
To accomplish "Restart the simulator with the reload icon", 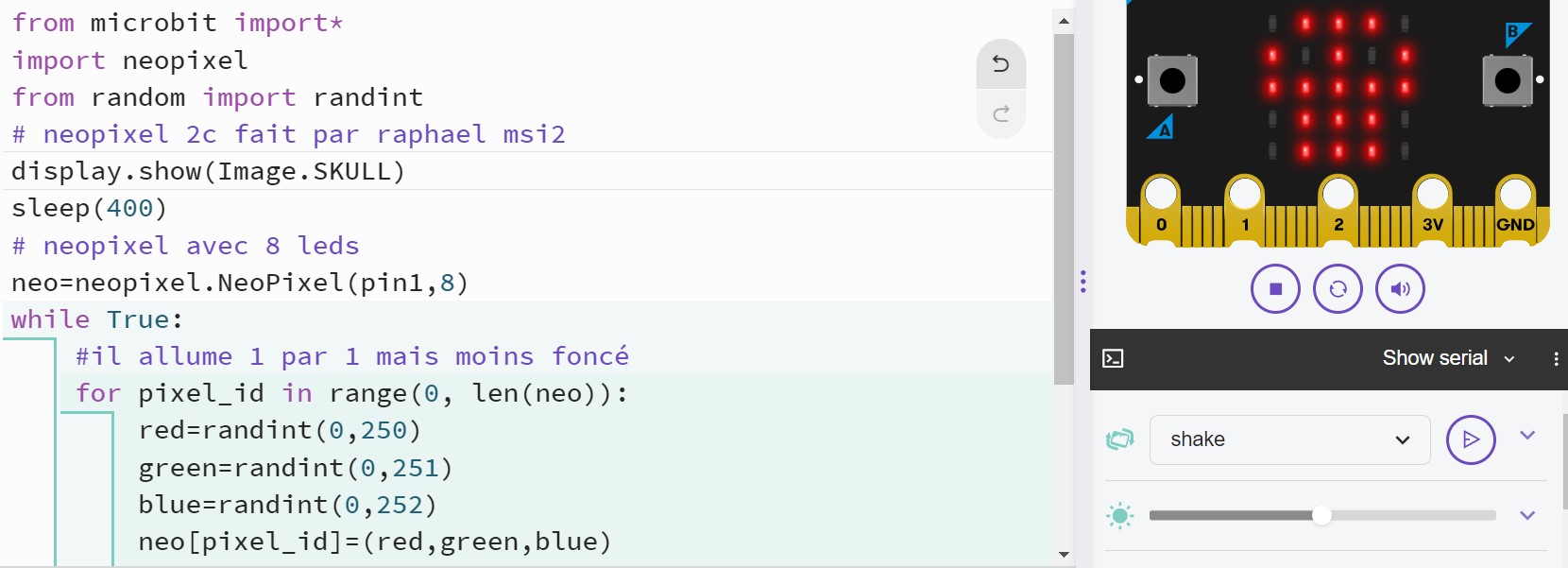I will 1338,289.
